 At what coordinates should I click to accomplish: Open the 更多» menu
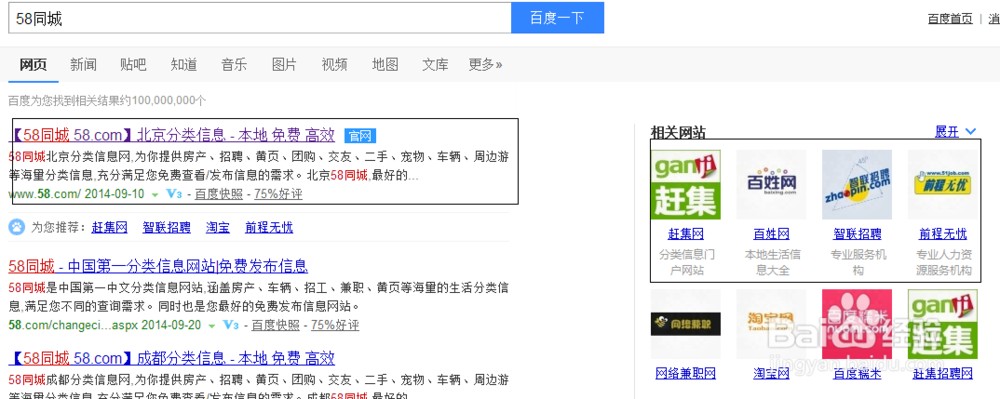(x=485, y=64)
